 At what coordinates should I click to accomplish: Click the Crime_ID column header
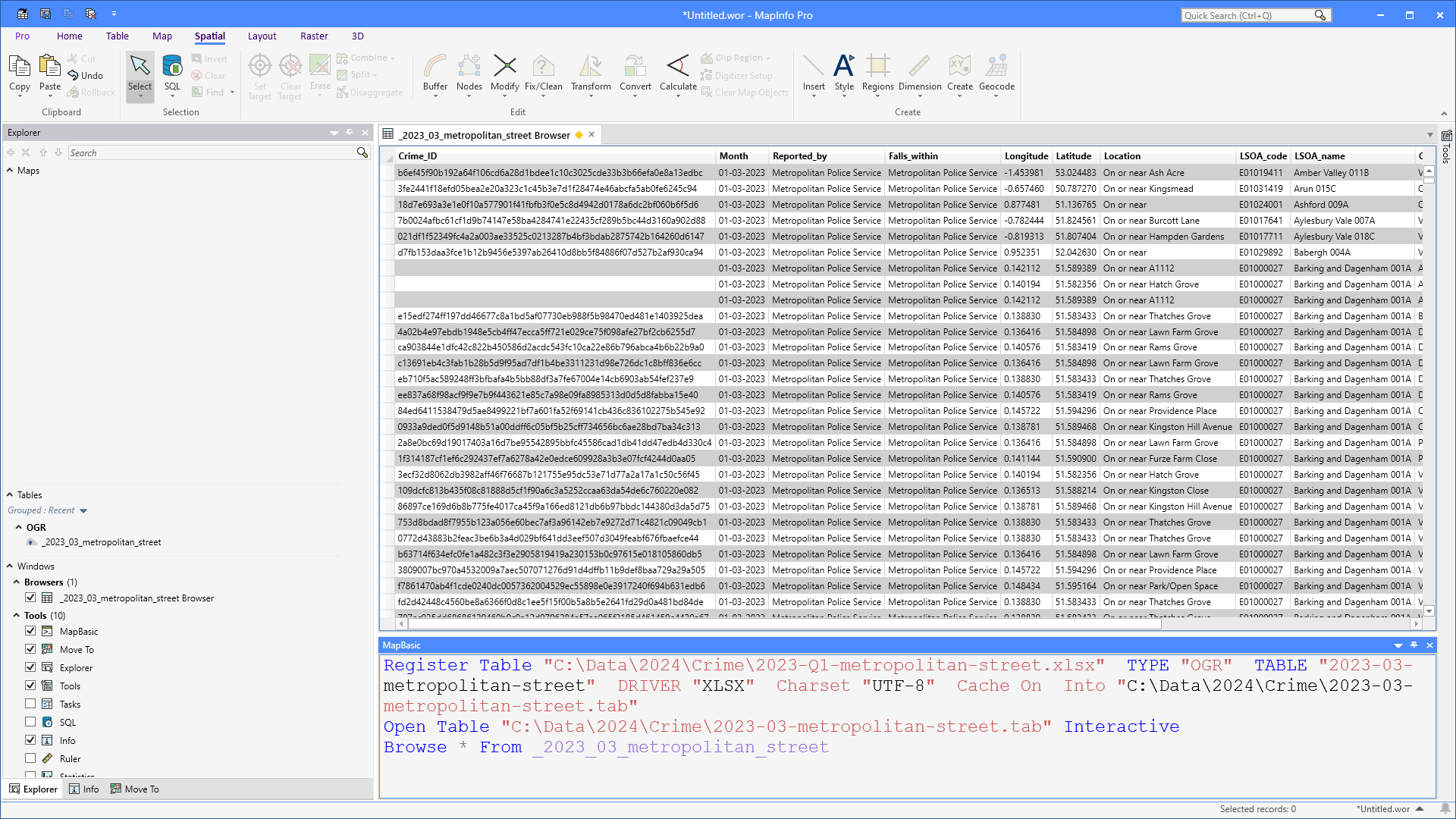556,156
